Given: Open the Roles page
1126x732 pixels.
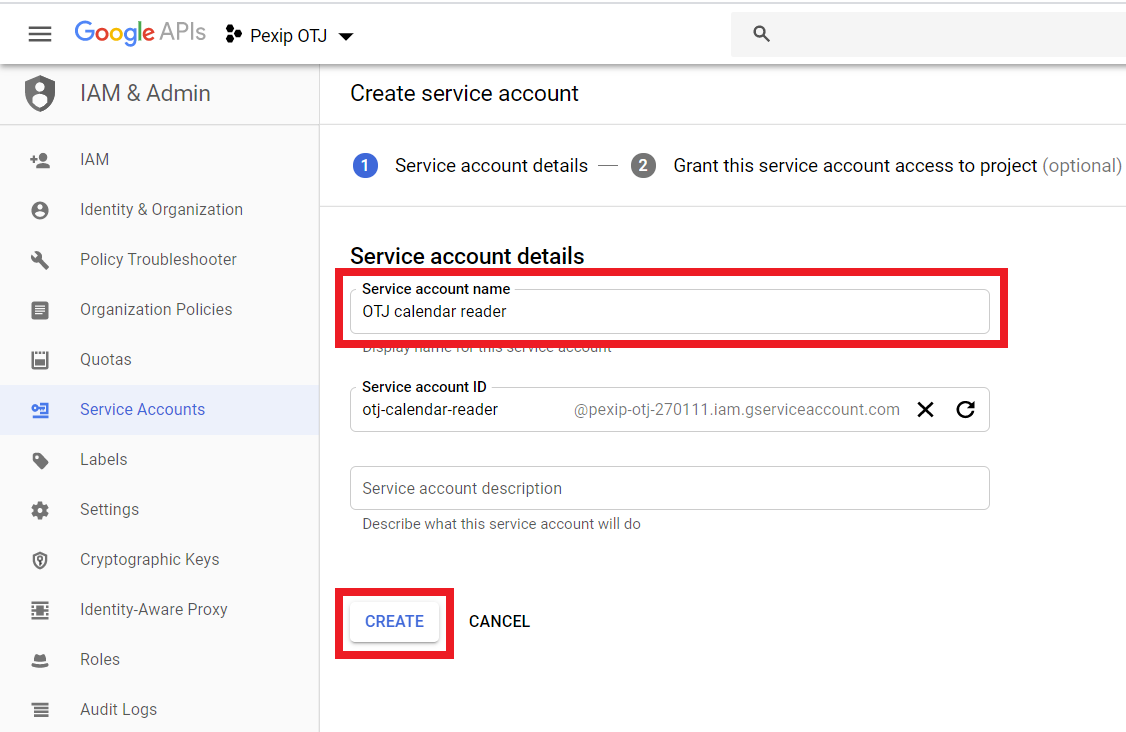Looking at the screenshot, I should 100,660.
